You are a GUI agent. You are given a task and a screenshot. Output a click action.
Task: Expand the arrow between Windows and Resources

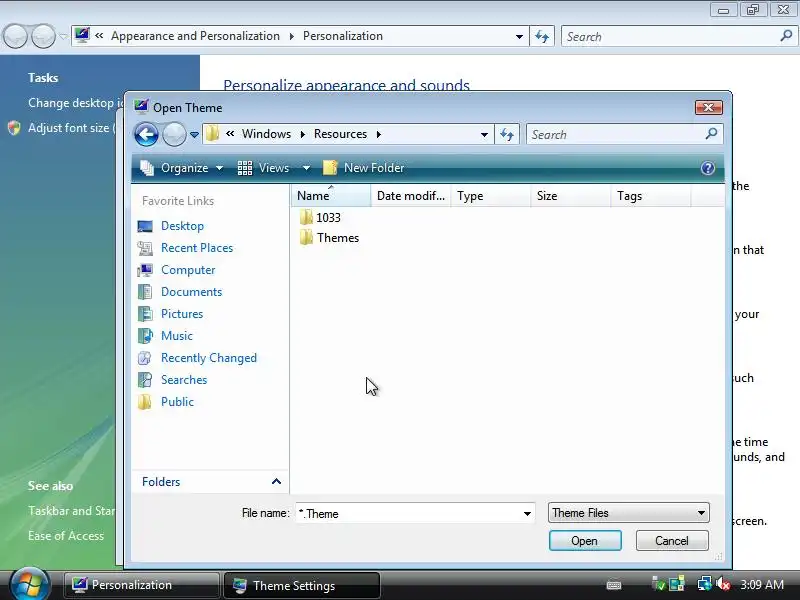(303, 135)
